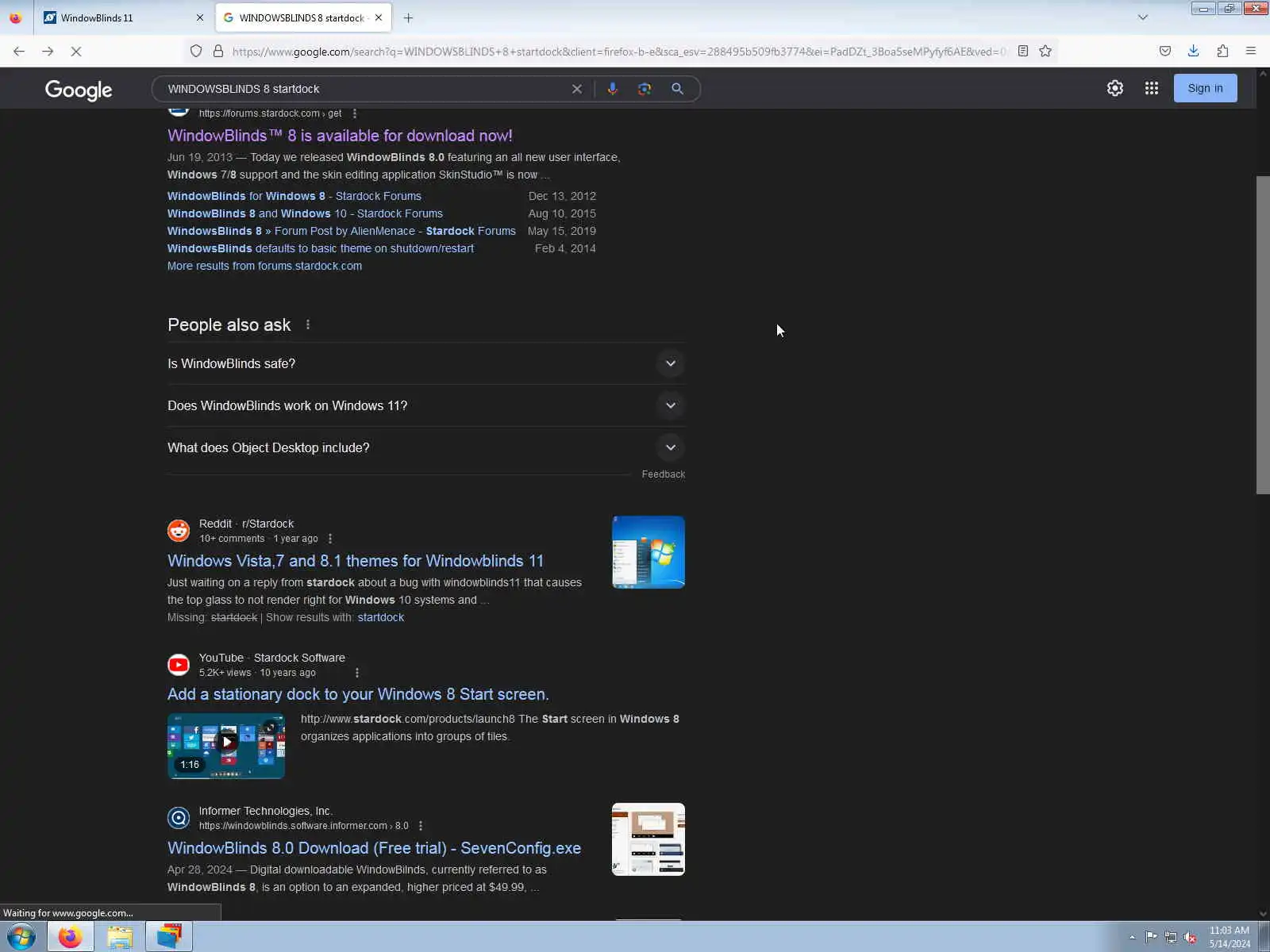Search instead including the word startdock
This screenshot has width=1270, height=952.
tap(381, 617)
